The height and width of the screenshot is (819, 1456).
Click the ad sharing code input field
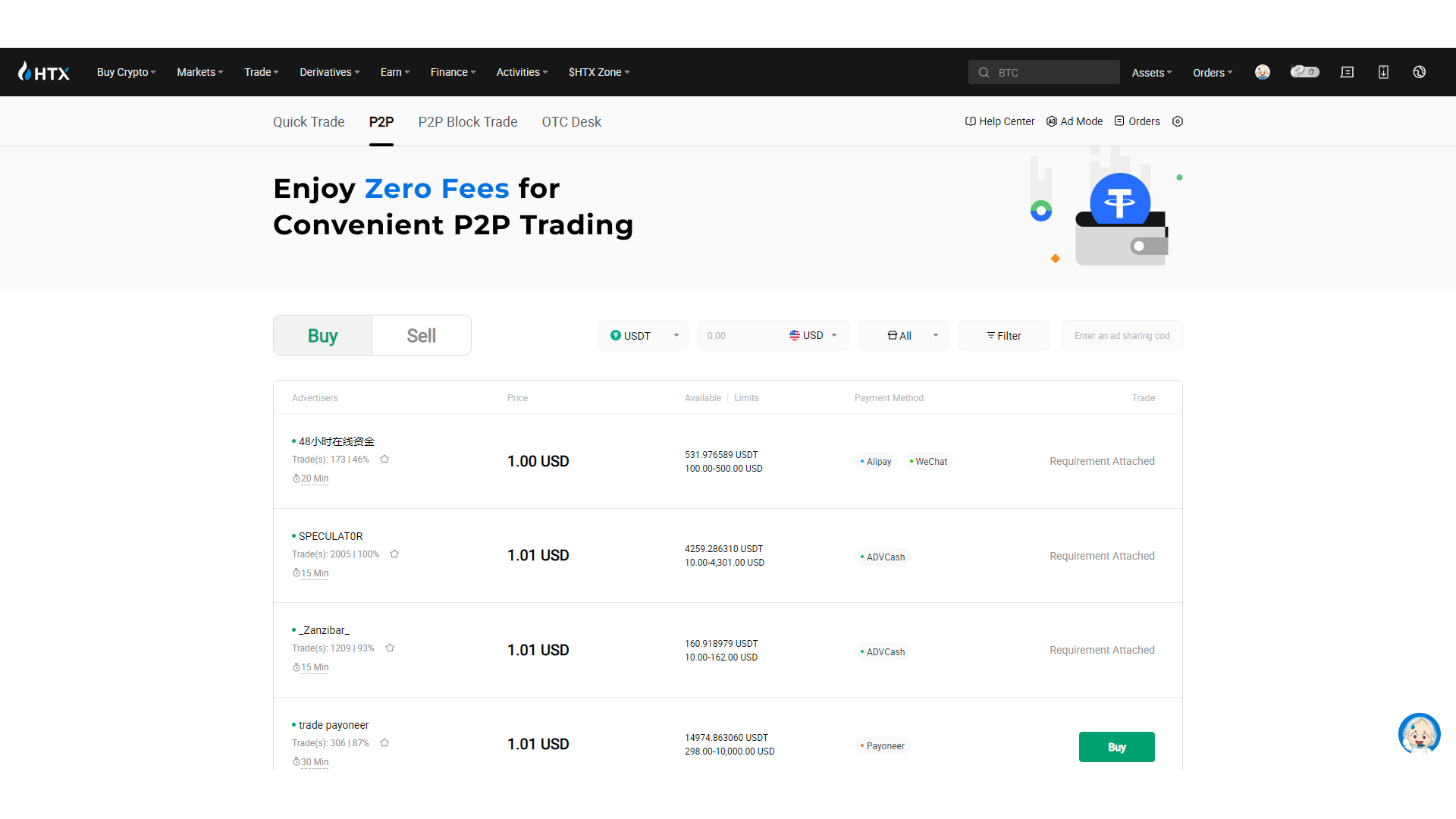click(1121, 335)
